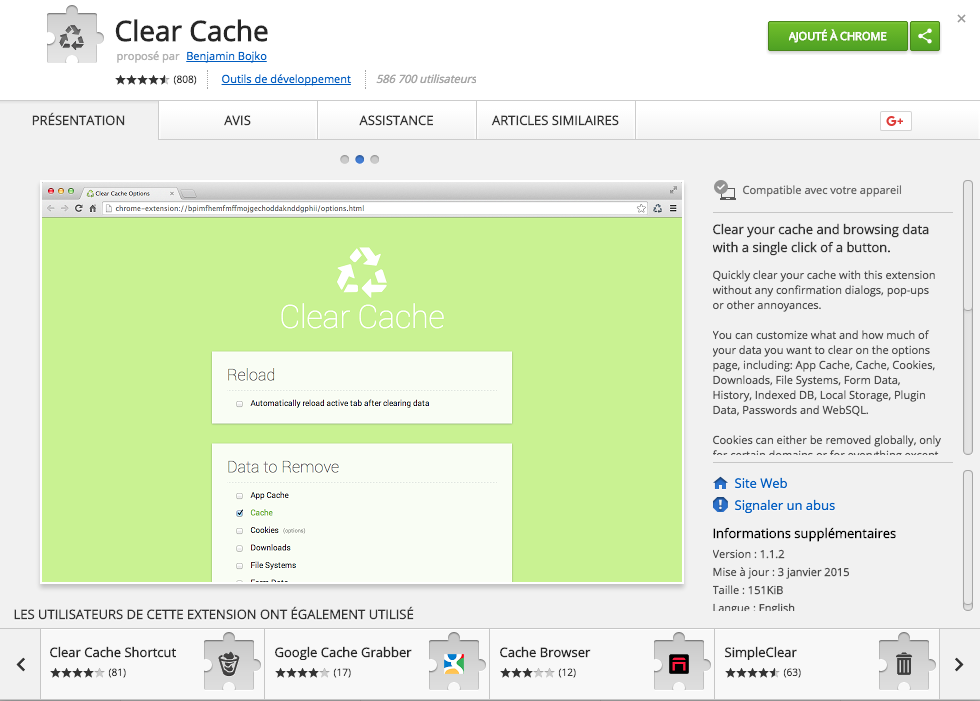The width and height of the screenshot is (980, 701).
Task: Close the extension details overlay
Action: pos(961,19)
